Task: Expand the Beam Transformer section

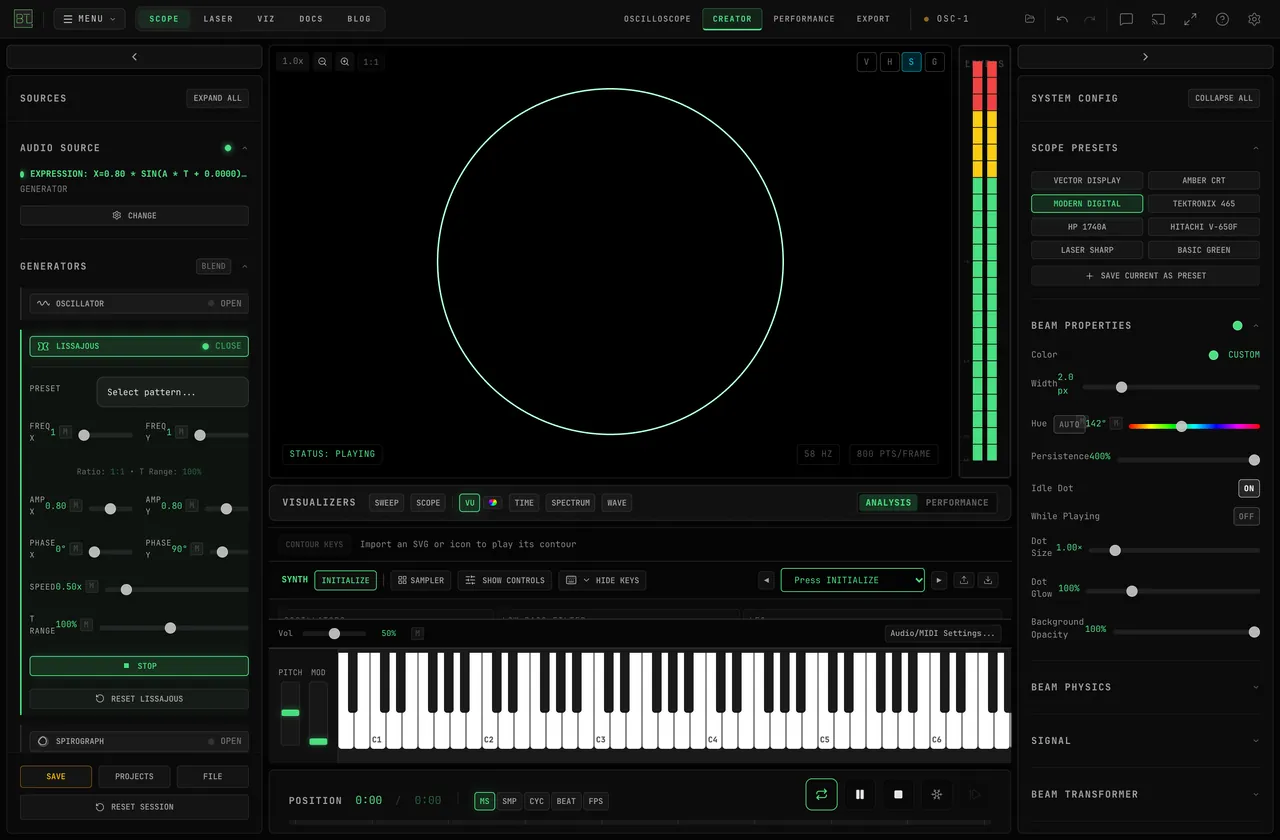Action: coord(1145,795)
